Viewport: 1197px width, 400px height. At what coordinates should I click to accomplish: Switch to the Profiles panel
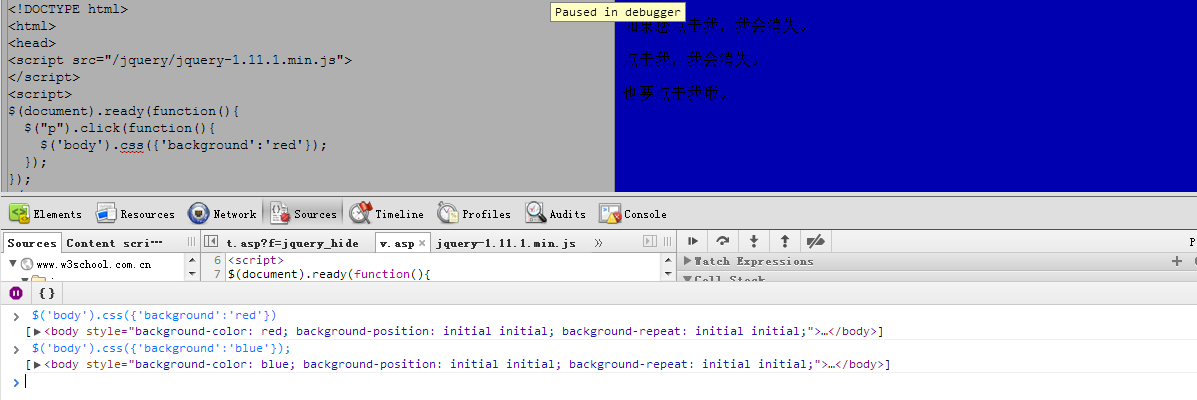point(474,214)
